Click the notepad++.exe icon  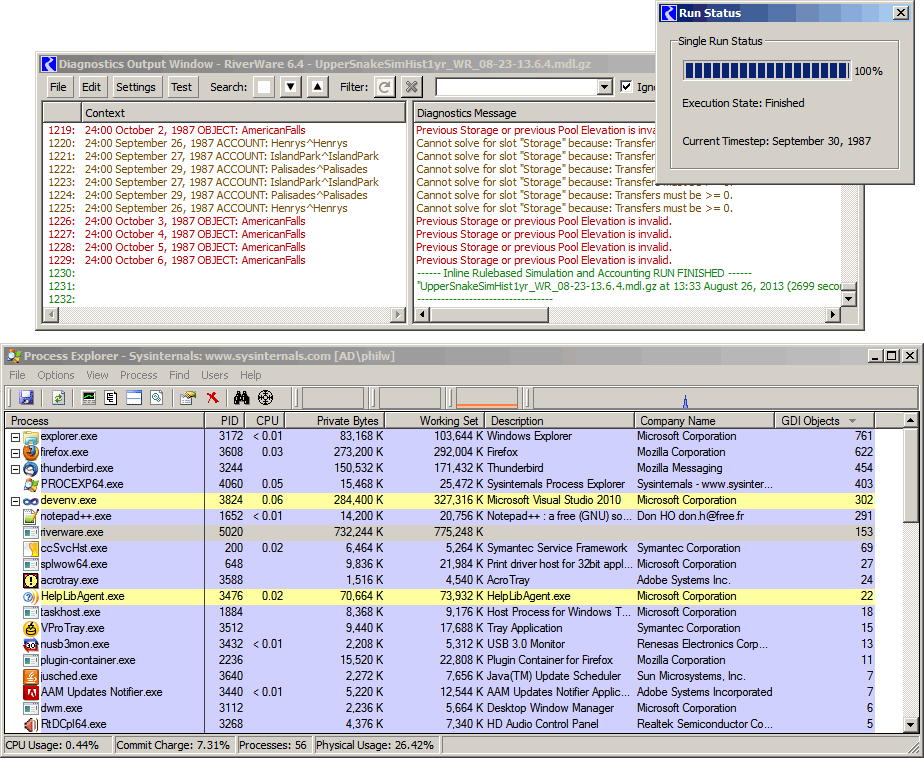pyautogui.click(x=31, y=516)
